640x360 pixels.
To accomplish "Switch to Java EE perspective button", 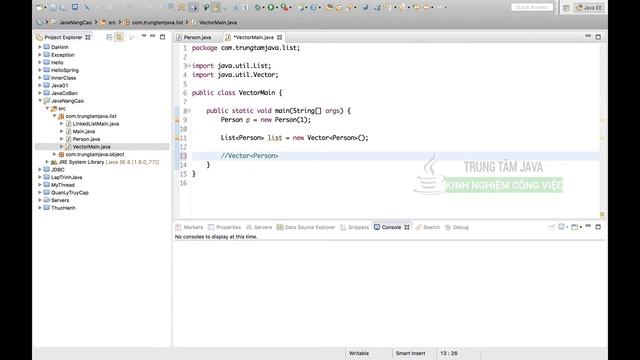I will click(589, 8).
